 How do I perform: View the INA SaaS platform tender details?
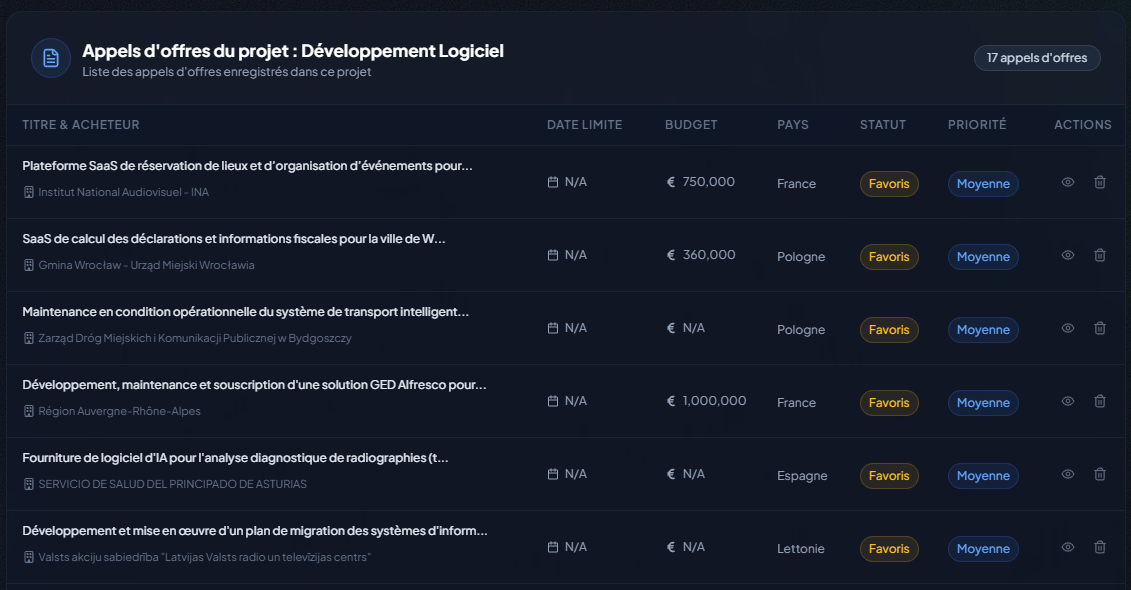point(1068,183)
